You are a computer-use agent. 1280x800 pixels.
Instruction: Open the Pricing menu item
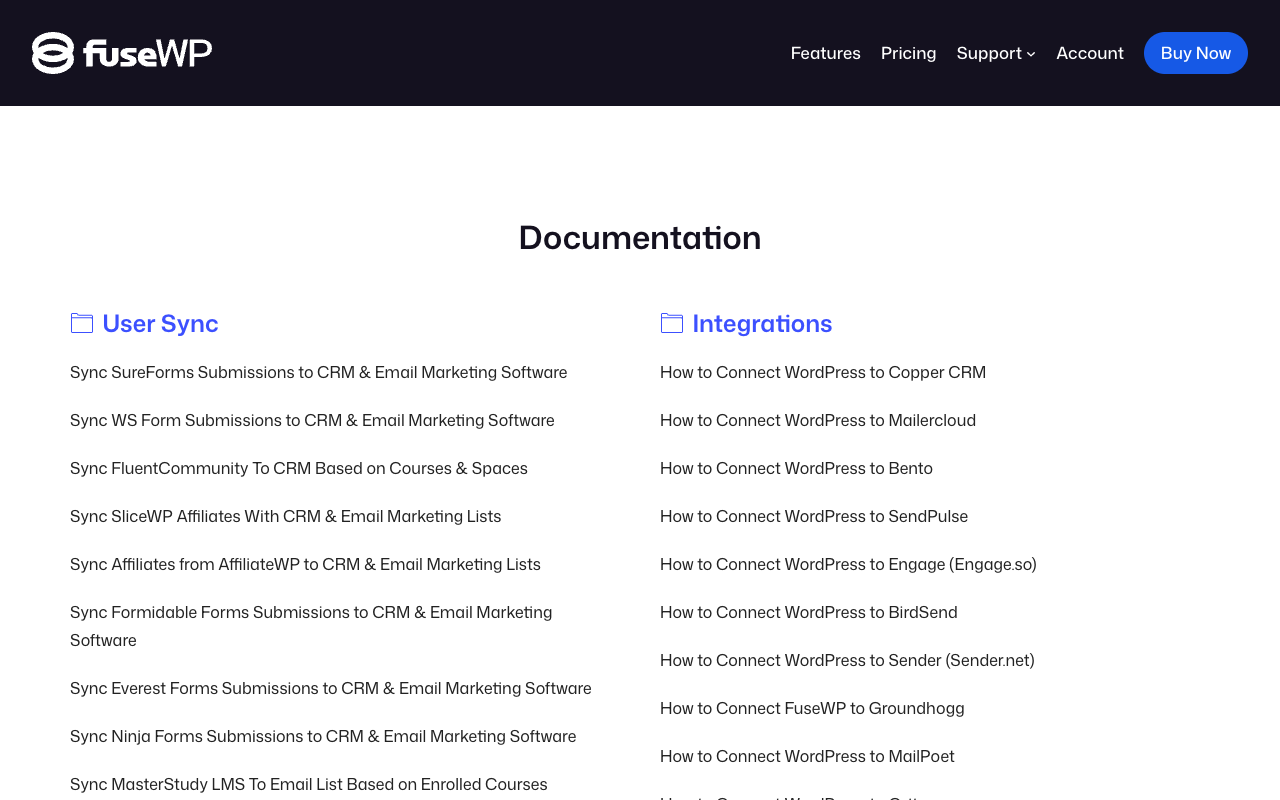pyautogui.click(x=909, y=53)
